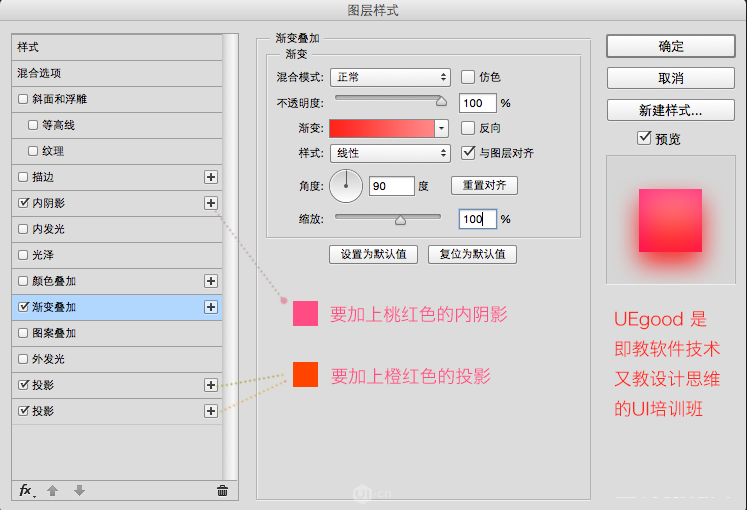Click the plus icon on the second 投影 row
Viewport: 747px width, 510px height.
click(x=211, y=411)
